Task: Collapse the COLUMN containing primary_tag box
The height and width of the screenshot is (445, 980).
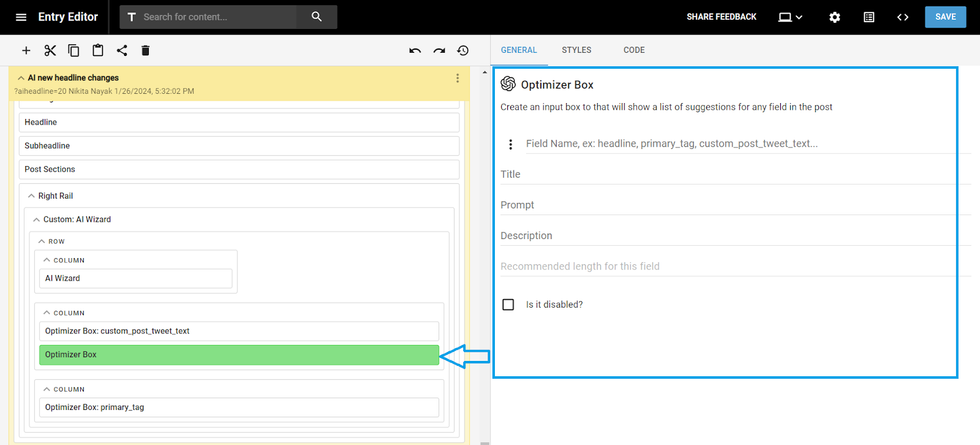Action: coord(46,389)
